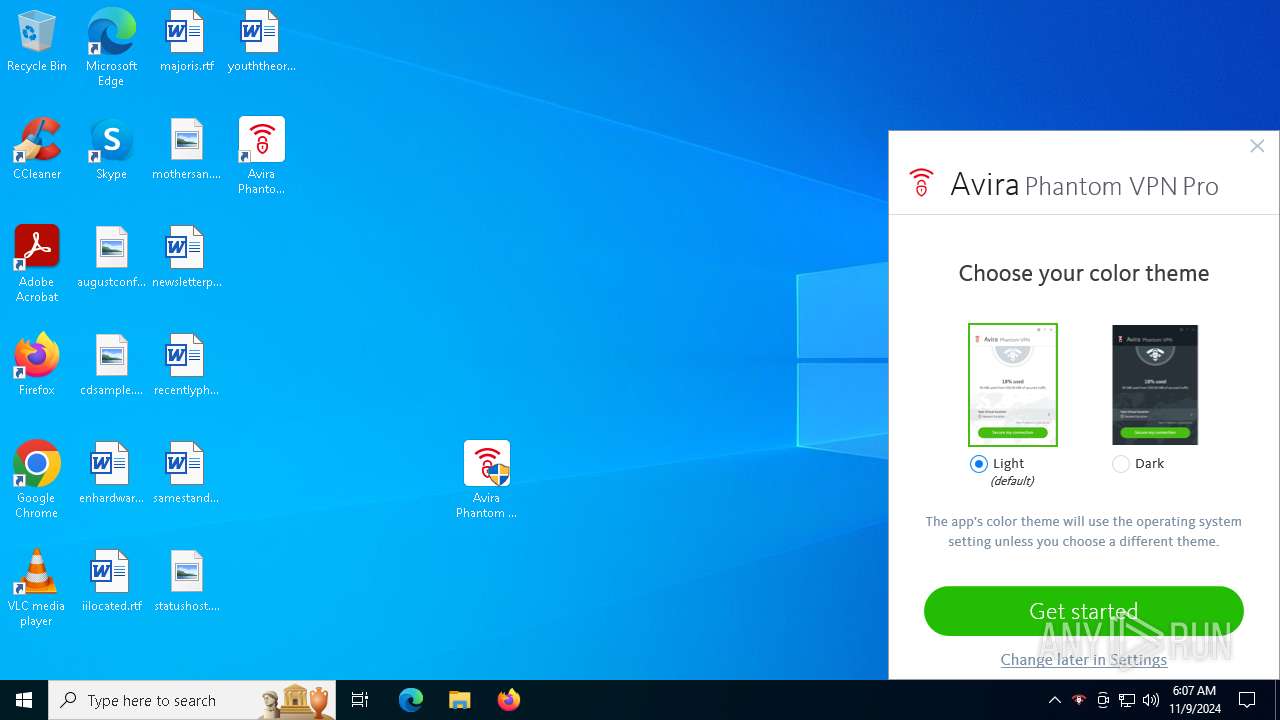Image resolution: width=1280 pixels, height=720 pixels.
Task: Open Adobe Acrobat desktop shortcut
Action: [x=37, y=264]
